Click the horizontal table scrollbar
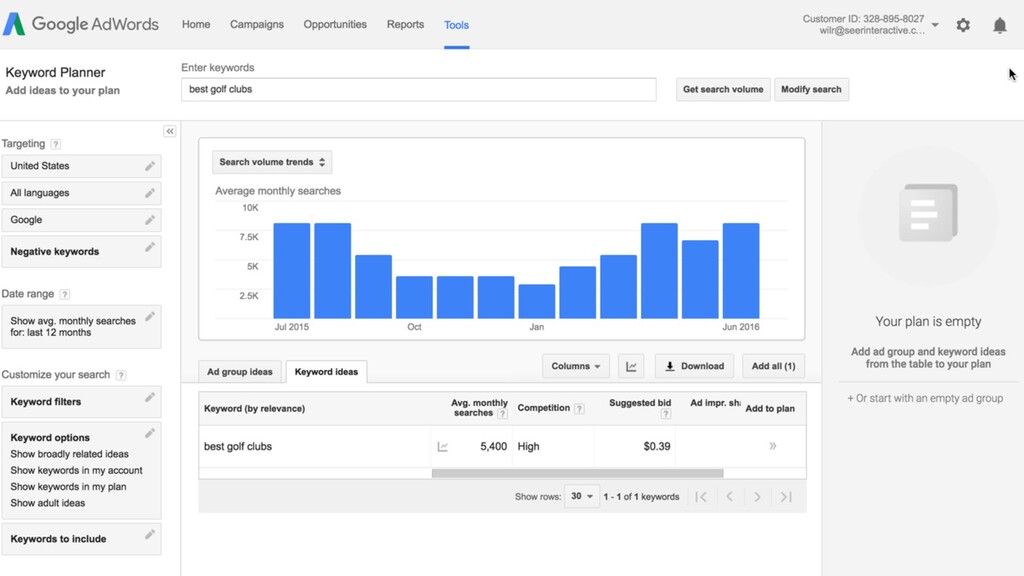 click(577, 473)
